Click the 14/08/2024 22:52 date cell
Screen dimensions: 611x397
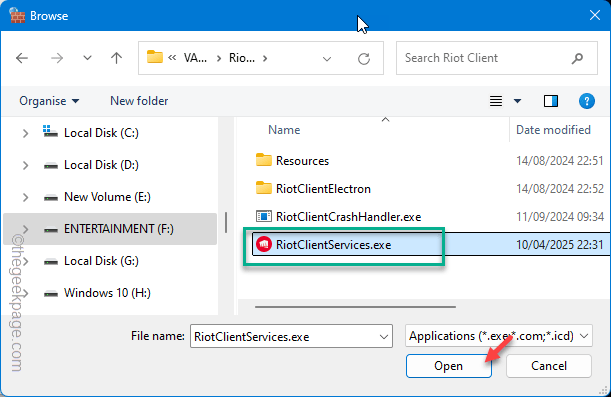pyautogui.click(x=560, y=189)
